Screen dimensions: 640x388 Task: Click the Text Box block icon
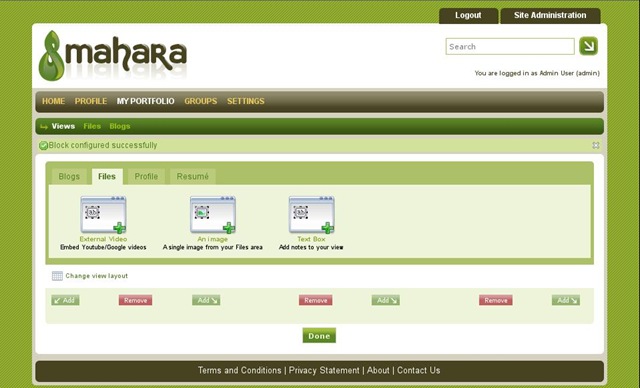click(311, 215)
